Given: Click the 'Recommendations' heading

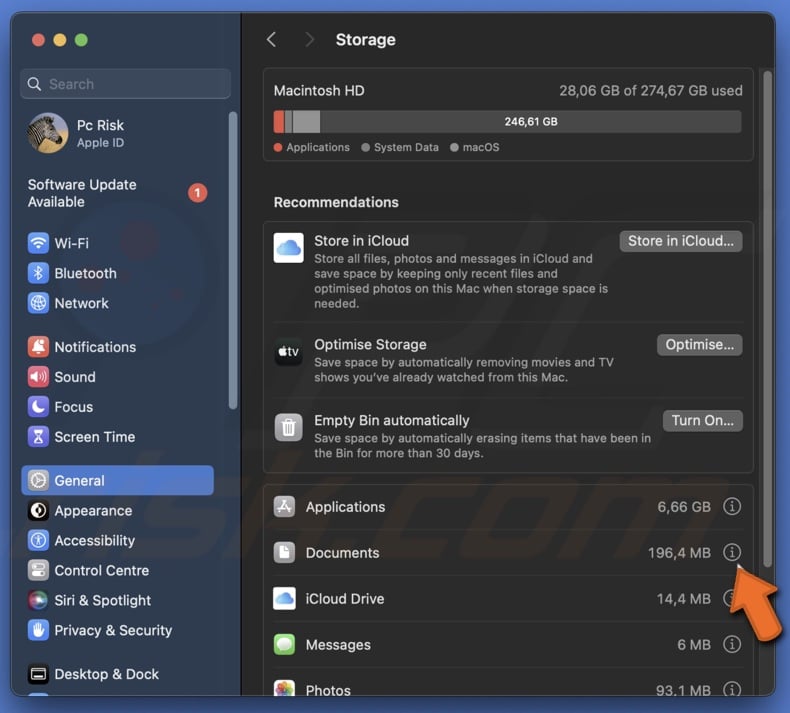Looking at the screenshot, I should pyautogui.click(x=336, y=202).
